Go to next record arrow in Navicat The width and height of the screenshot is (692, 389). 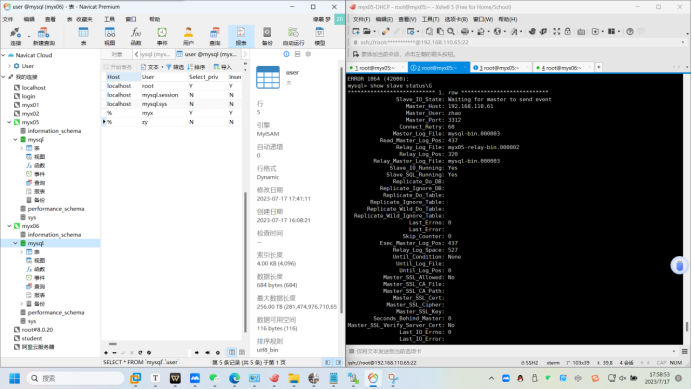(196, 353)
